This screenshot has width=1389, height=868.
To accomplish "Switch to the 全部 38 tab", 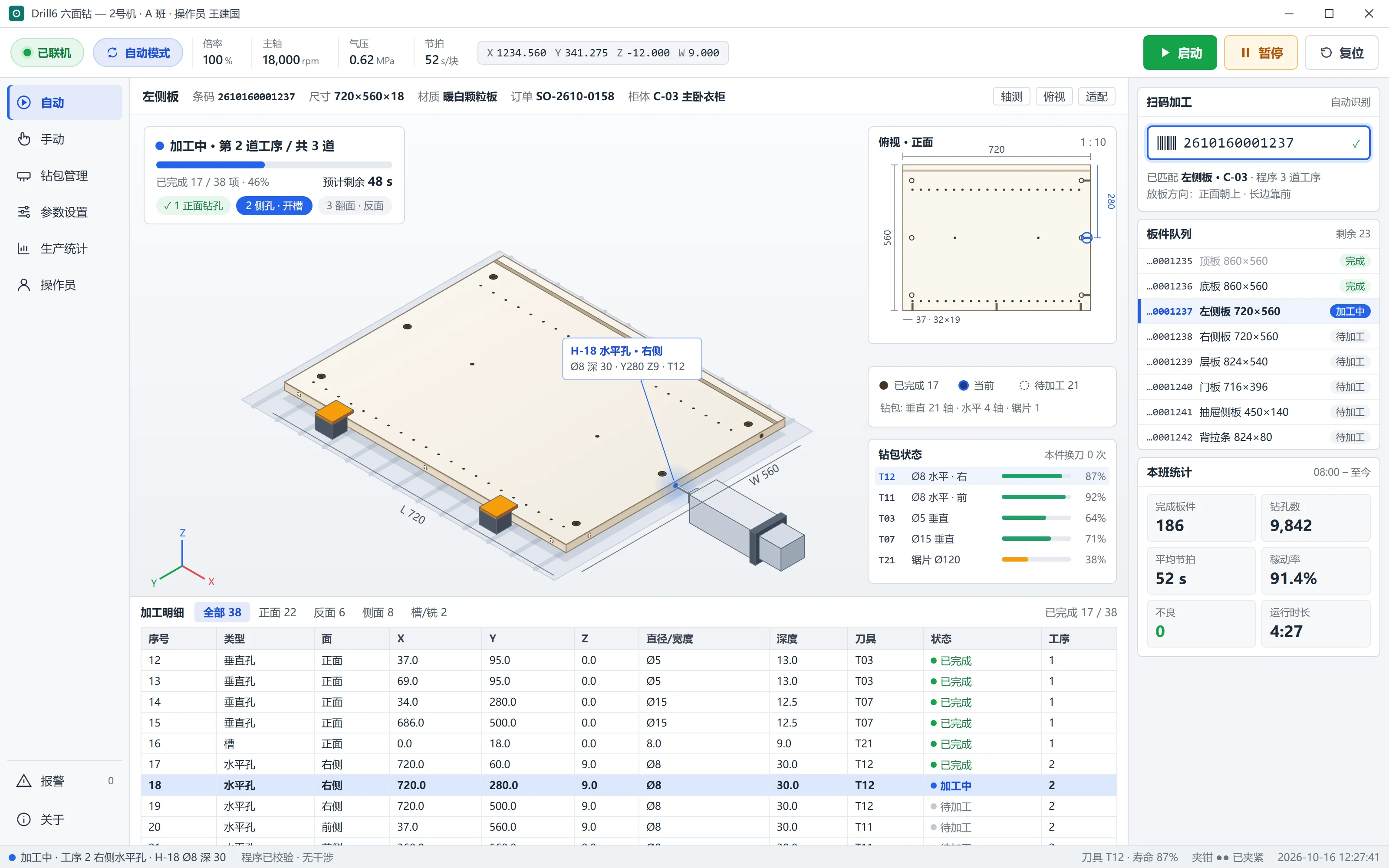I will (222, 612).
